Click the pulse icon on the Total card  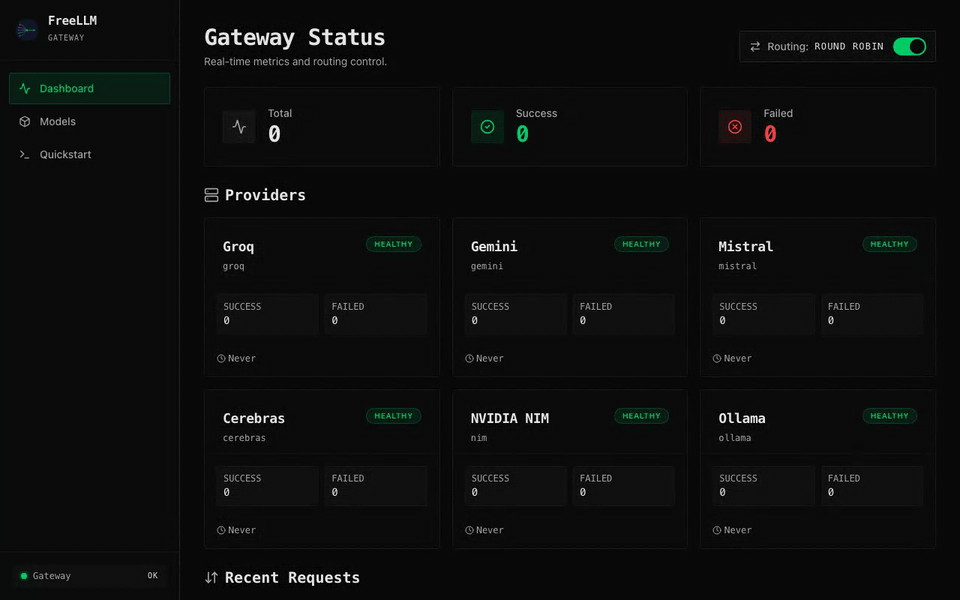pyautogui.click(x=238, y=126)
